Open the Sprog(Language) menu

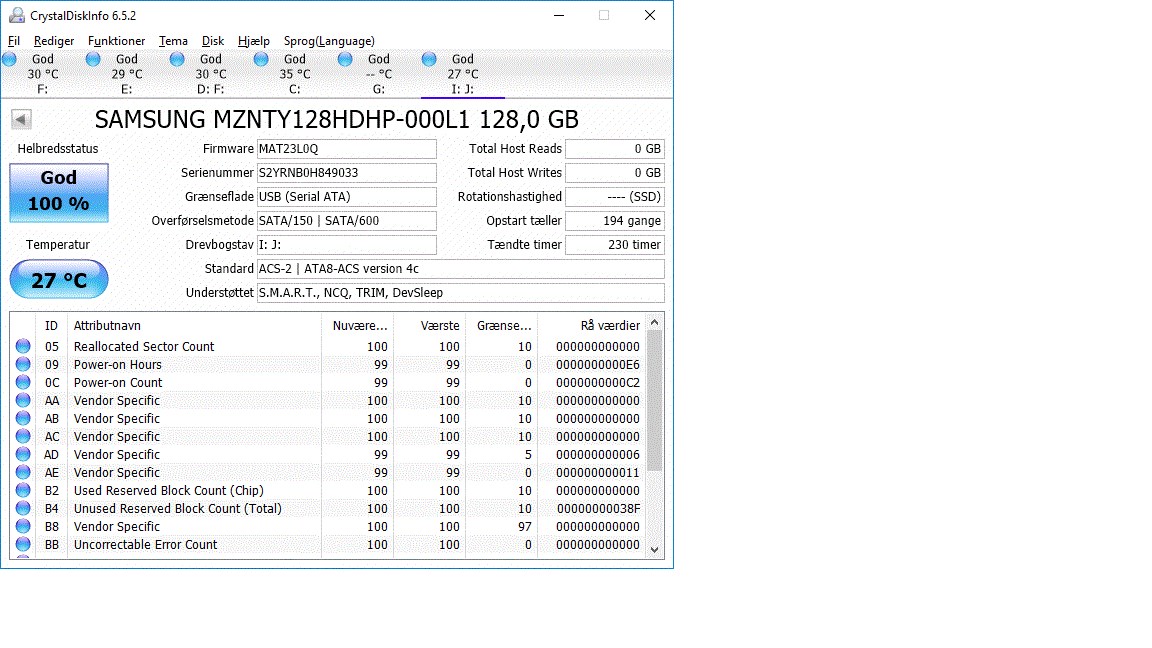329,41
